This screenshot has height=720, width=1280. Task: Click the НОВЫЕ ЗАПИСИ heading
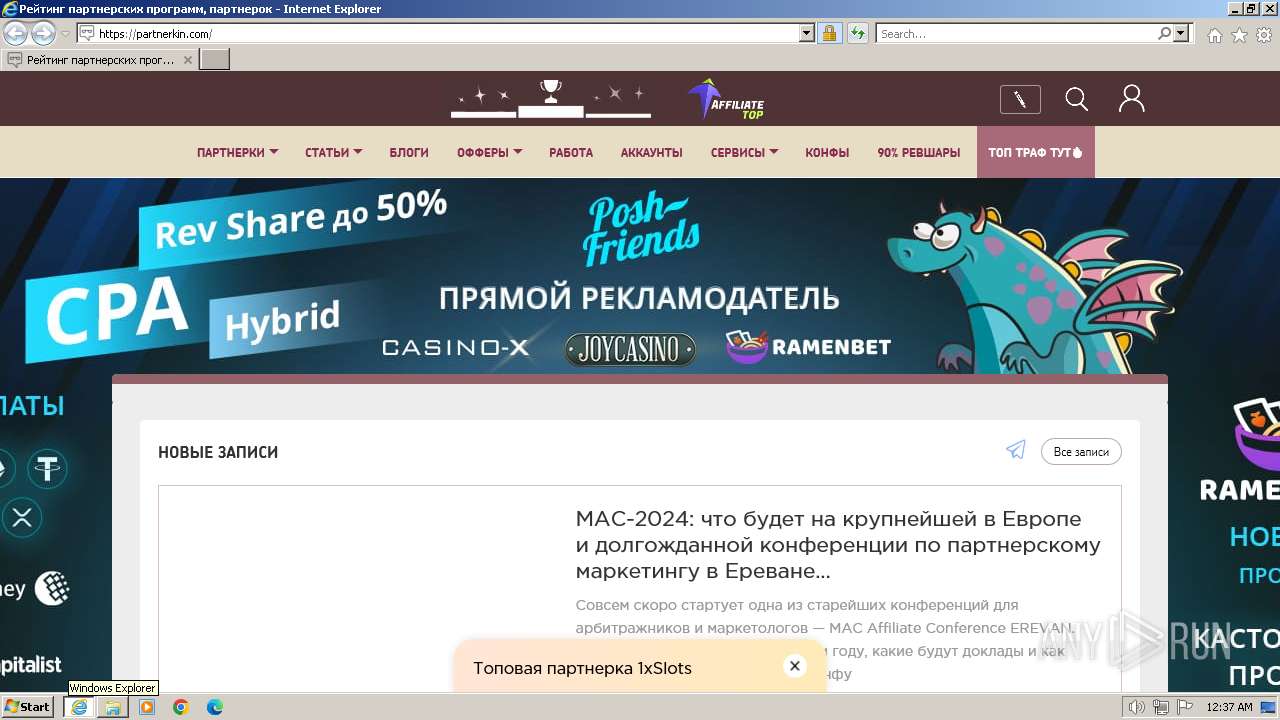pos(218,452)
